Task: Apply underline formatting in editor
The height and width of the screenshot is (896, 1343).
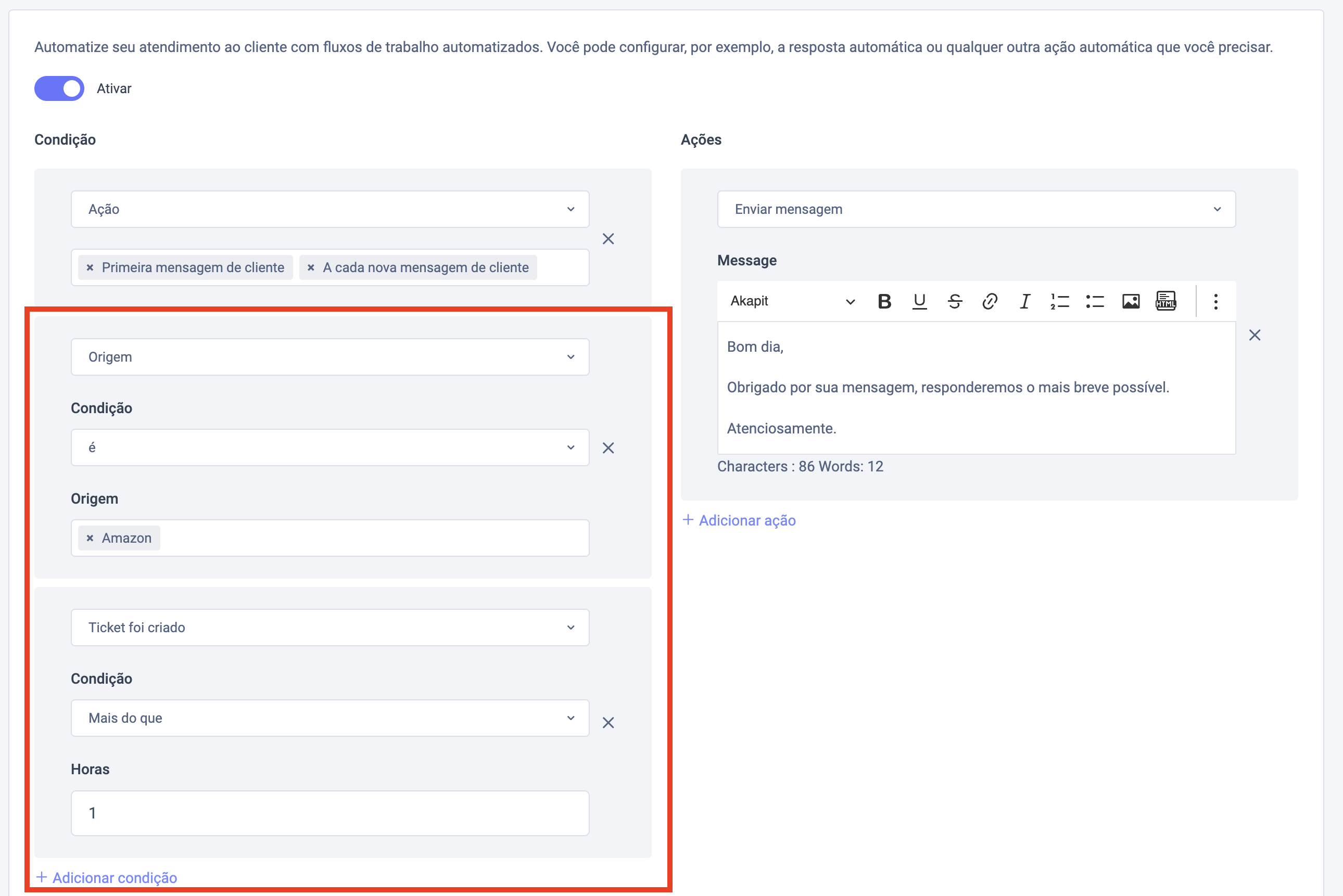Action: (x=919, y=301)
